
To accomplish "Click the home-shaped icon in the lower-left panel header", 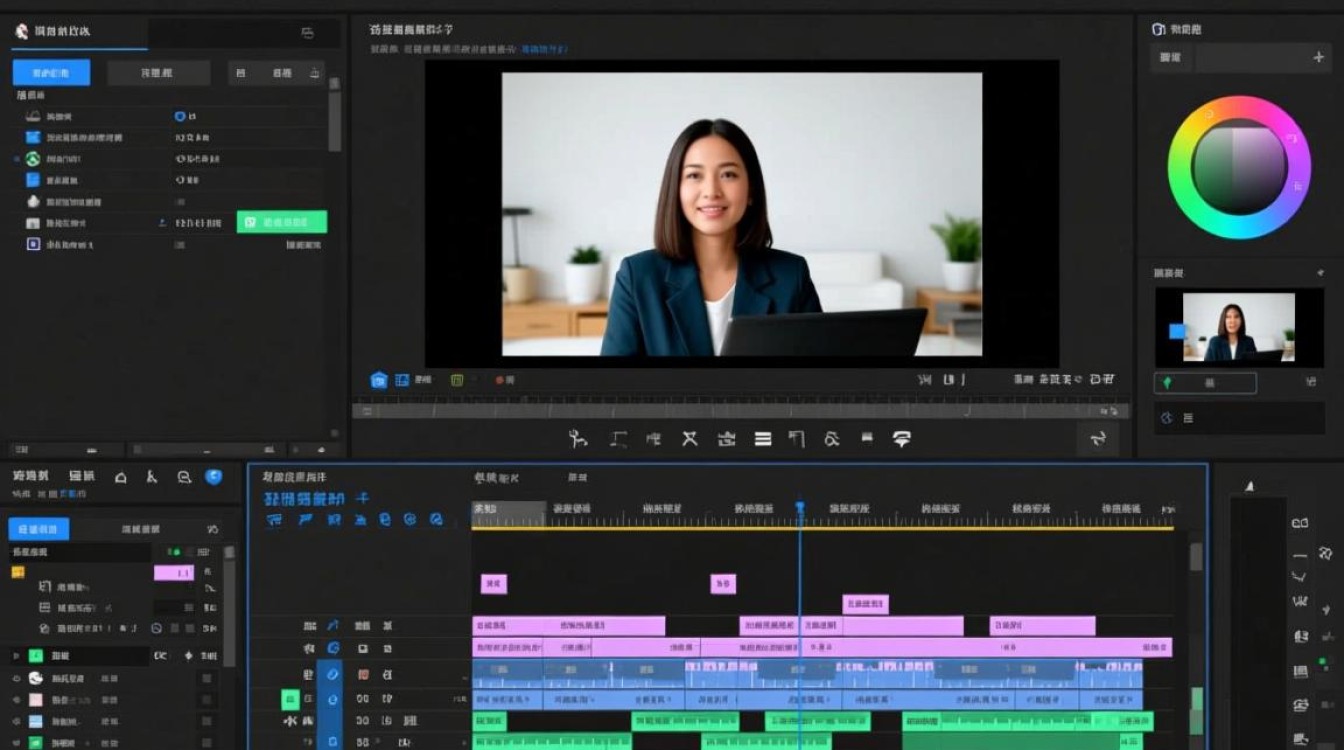I will (x=121, y=477).
